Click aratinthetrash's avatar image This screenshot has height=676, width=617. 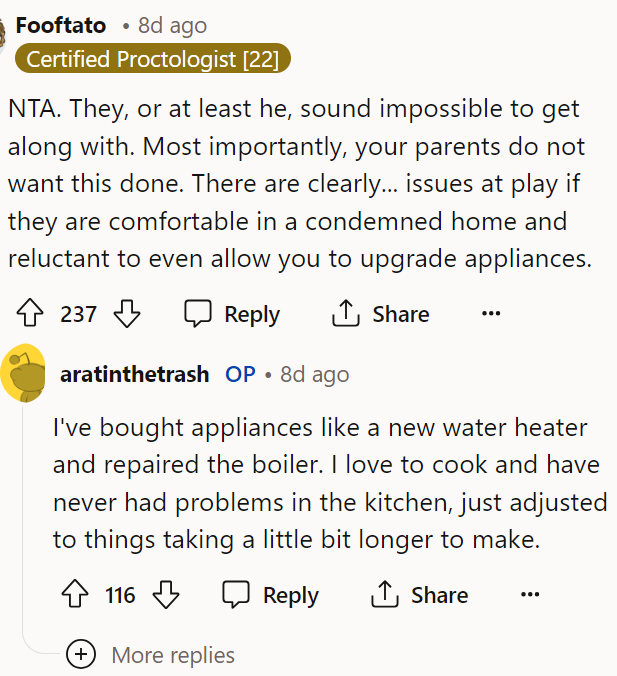(23, 374)
